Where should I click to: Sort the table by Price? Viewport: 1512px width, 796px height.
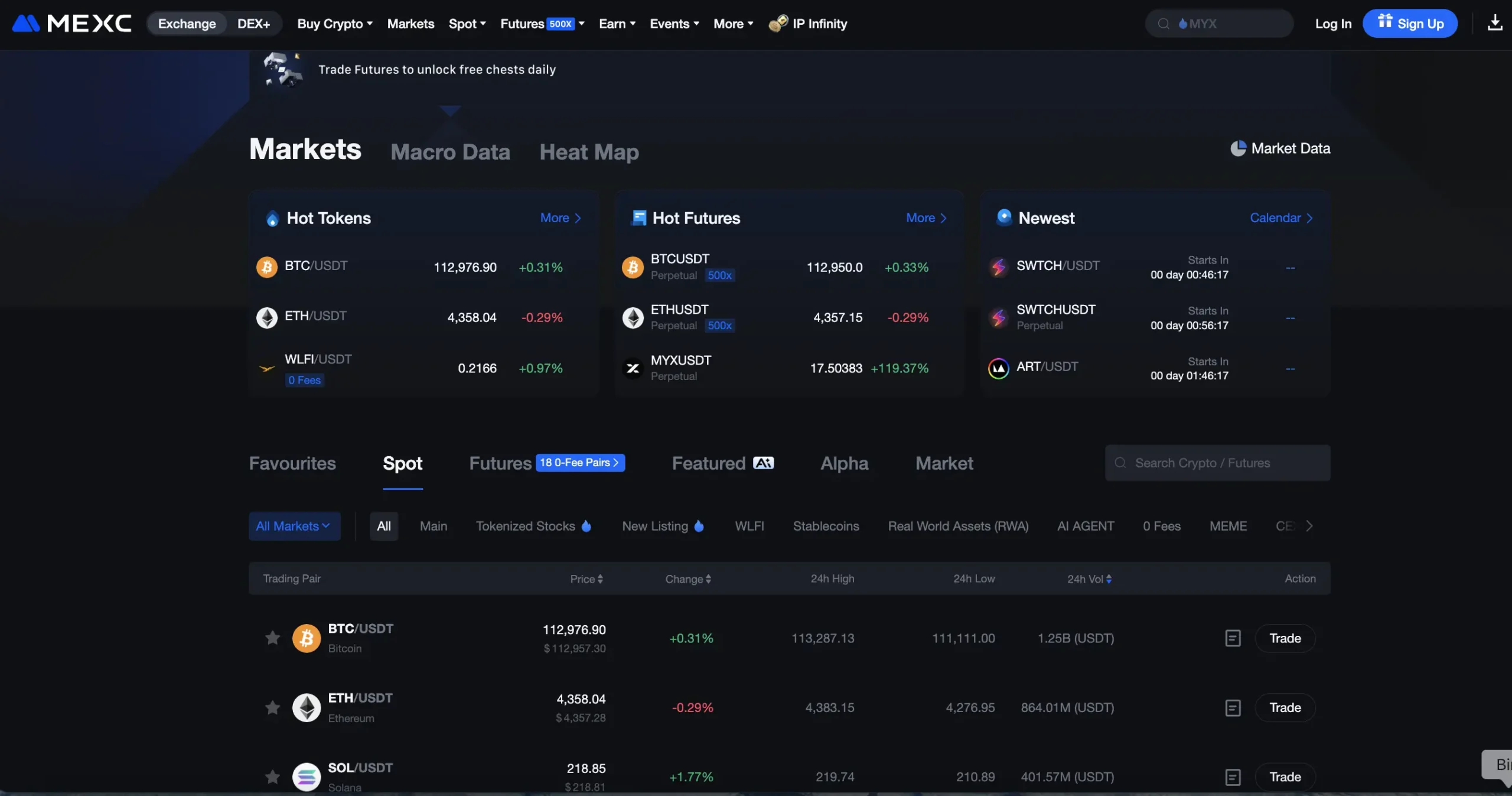click(x=586, y=579)
